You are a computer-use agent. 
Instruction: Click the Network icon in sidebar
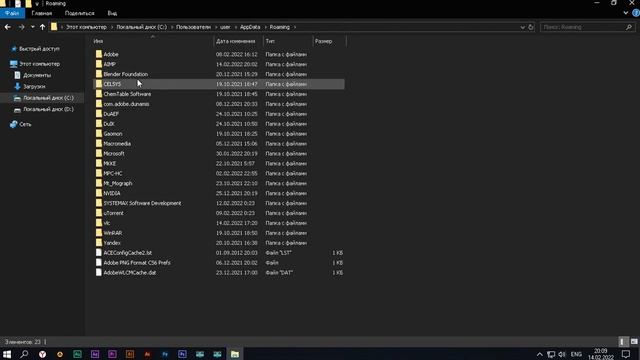pos(14,124)
